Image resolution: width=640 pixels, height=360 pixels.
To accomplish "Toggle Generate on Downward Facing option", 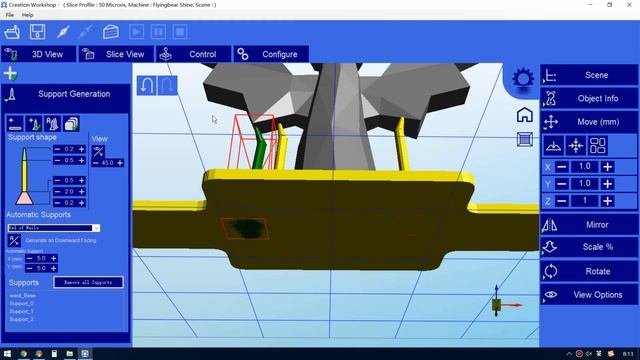I will pyautogui.click(x=14, y=240).
